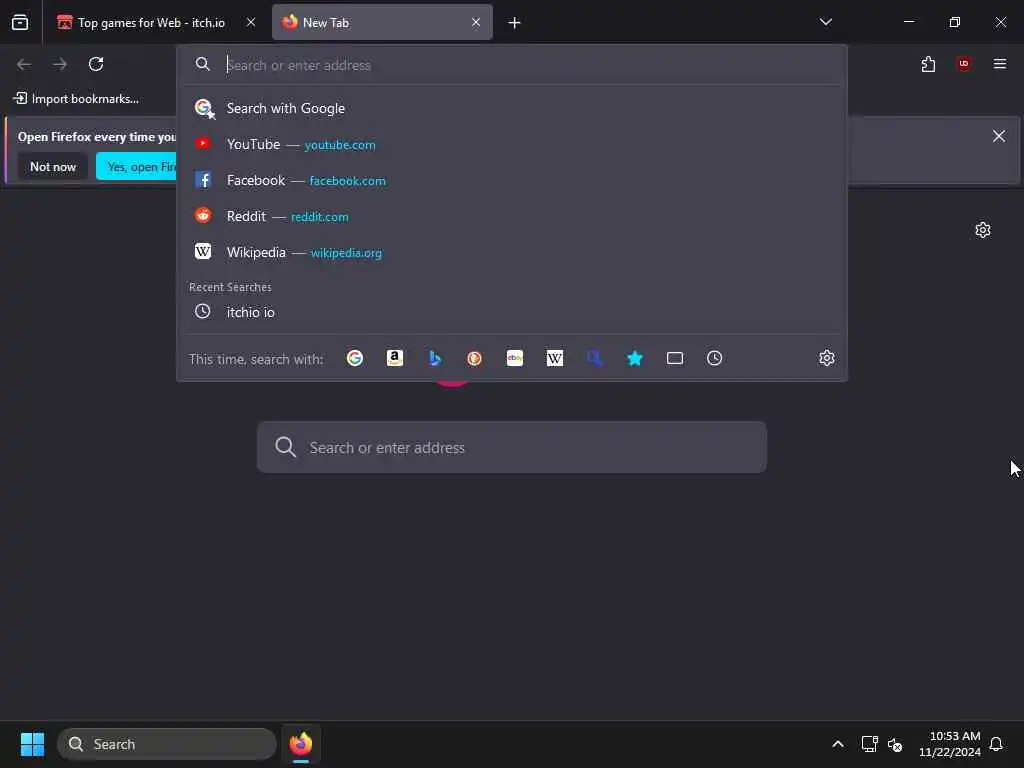
Task: Search open tabs using the tab icon
Action: [675, 358]
